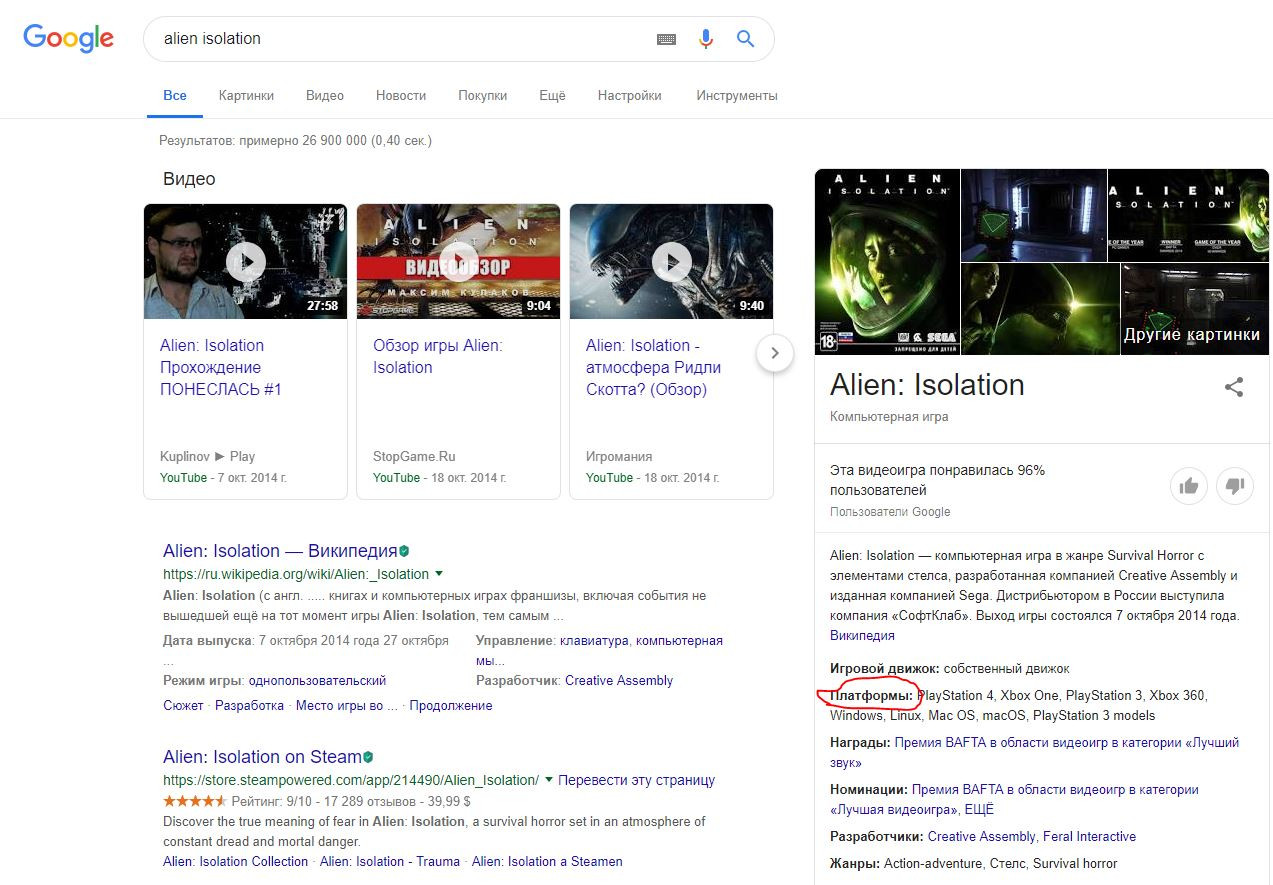Click 'Перевести эту страницу' link

tap(637, 780)
